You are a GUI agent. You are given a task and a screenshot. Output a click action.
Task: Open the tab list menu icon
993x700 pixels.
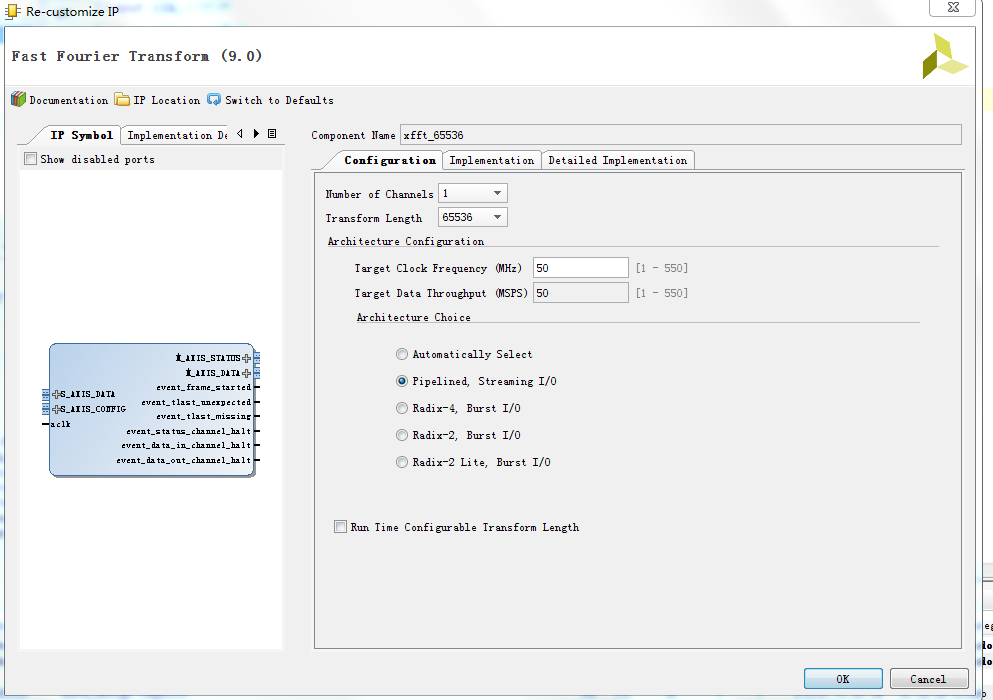pos(272,134)
